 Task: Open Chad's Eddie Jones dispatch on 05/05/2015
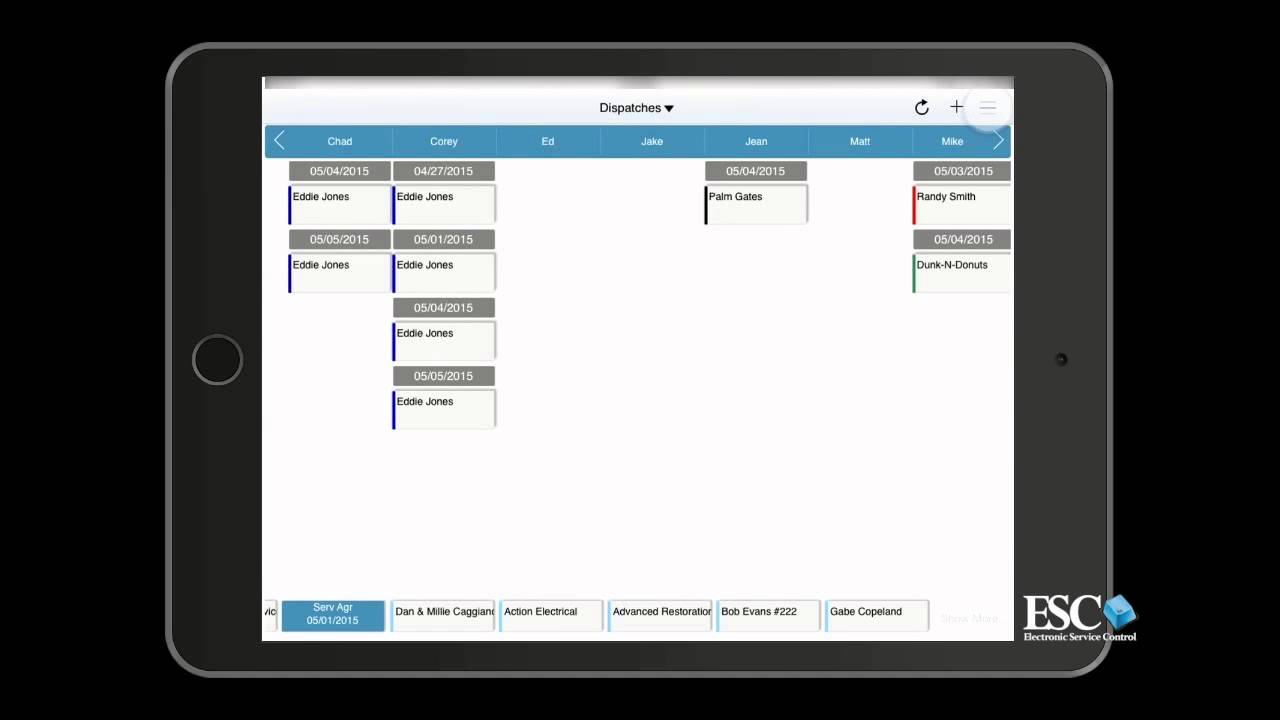pyautogui.click(x=340, y=273)
